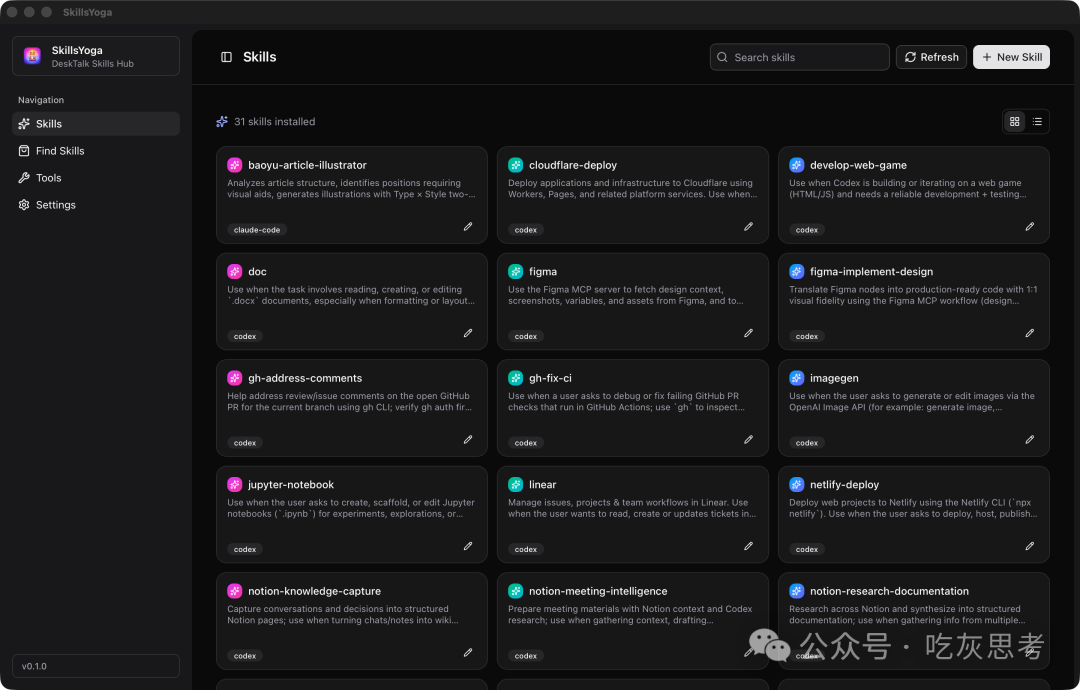Viewport: 1080px width, 690px height.
Task: Create a New Skill
Action: [1011, 57]
